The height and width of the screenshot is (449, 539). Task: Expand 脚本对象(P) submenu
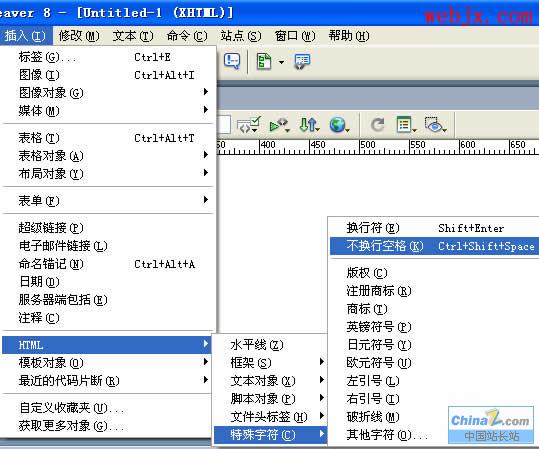coord(270,399)
